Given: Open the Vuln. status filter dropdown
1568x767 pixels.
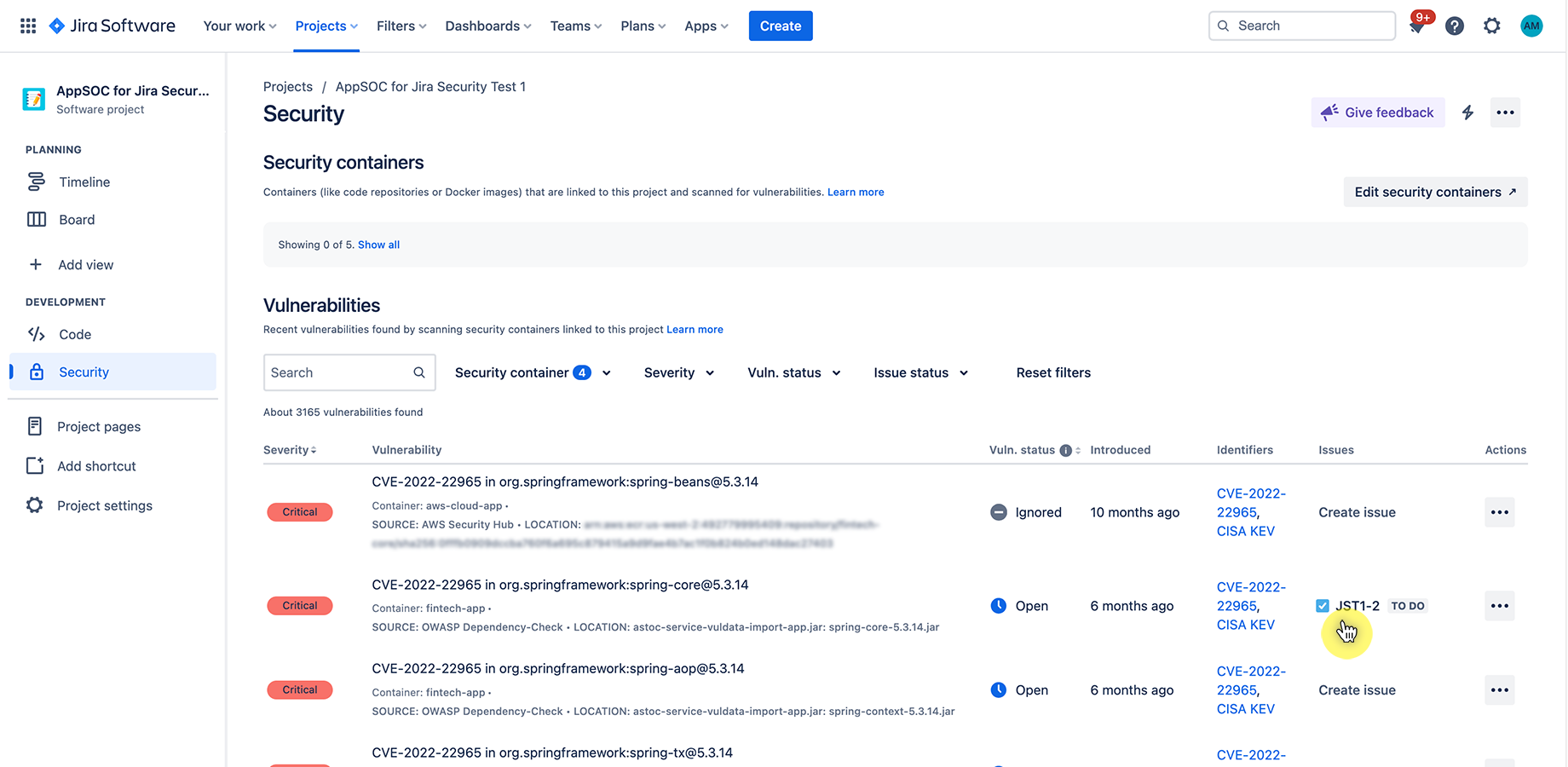Looking at the screenshot, I should pos(794,373).
